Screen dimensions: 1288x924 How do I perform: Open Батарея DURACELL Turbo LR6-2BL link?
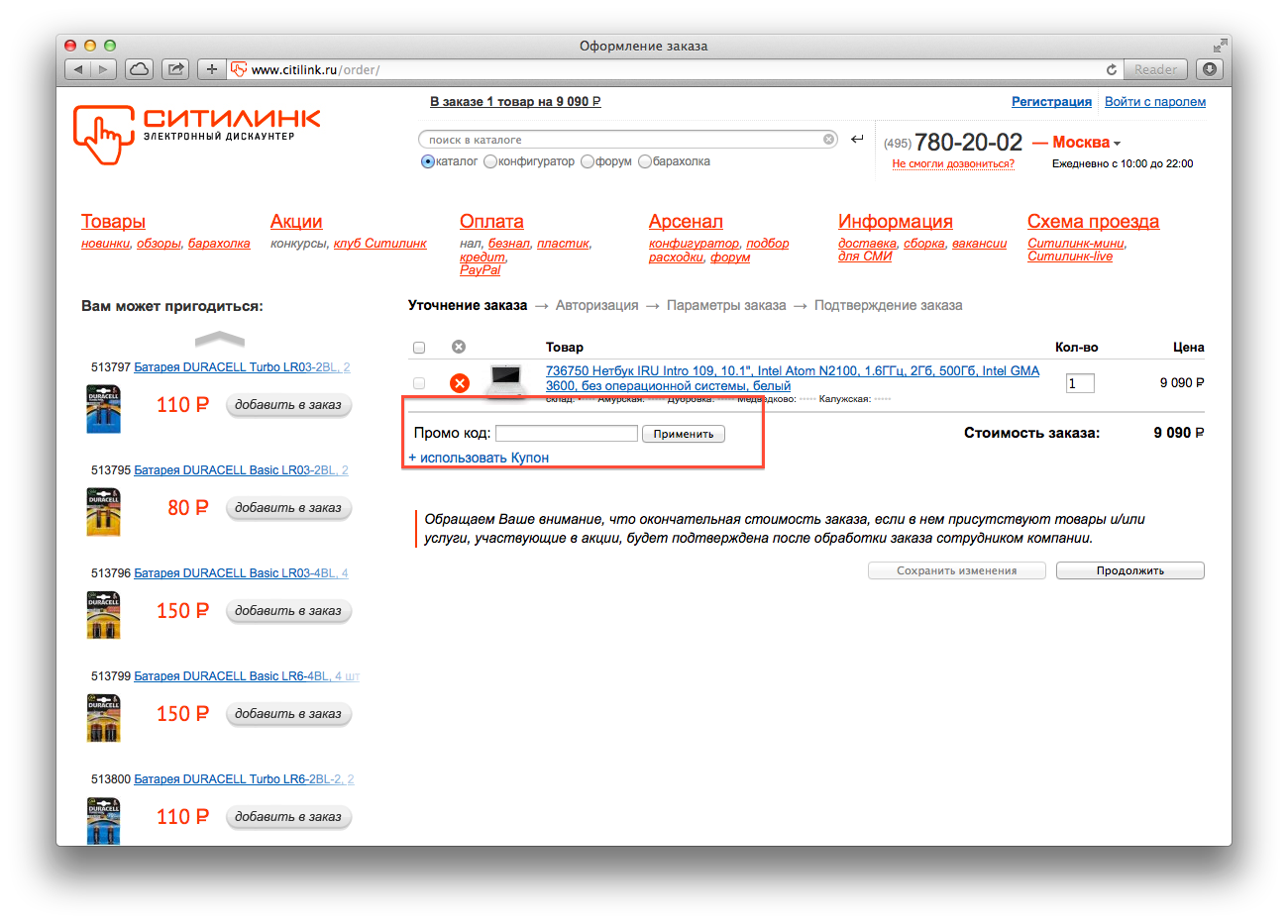point(244,779)
